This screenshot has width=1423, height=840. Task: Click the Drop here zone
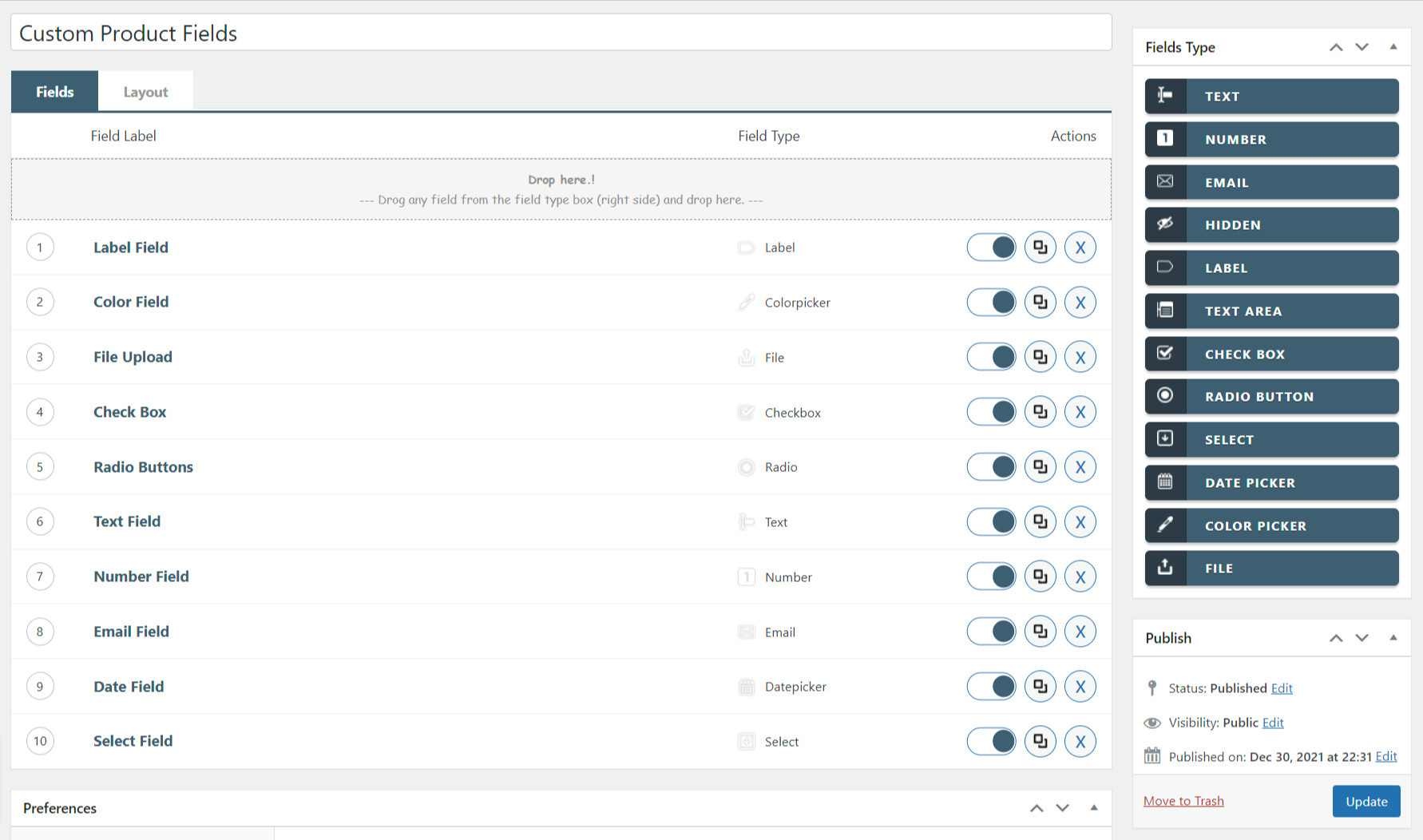561,189
